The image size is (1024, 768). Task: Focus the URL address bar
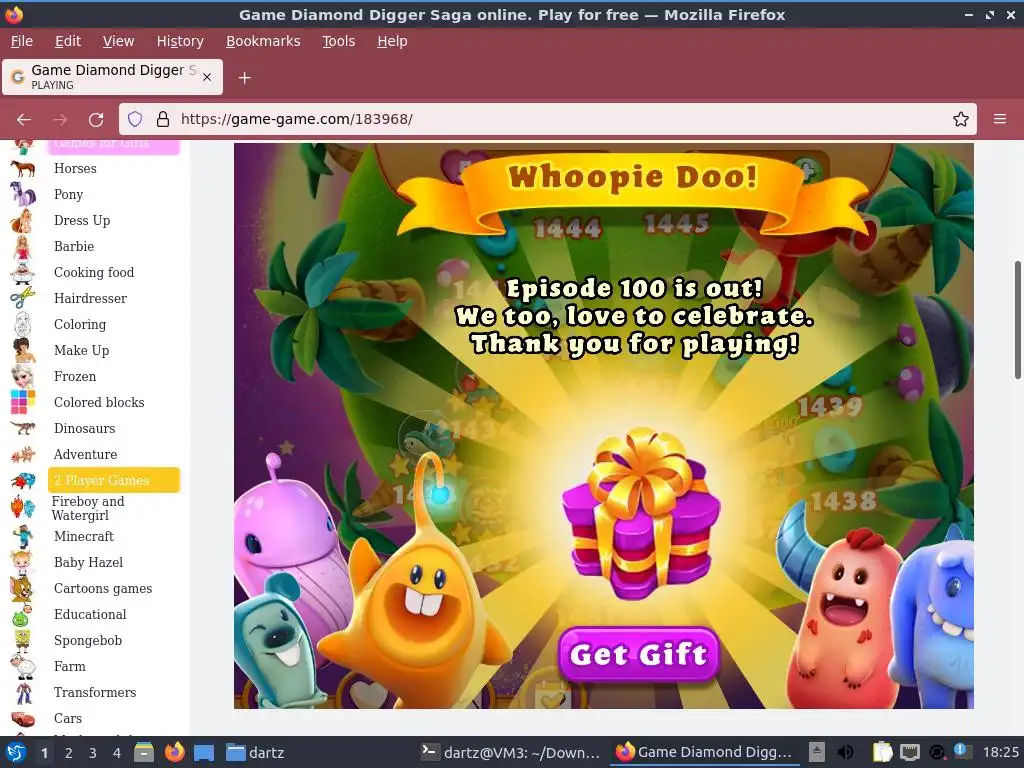[549, 119]
